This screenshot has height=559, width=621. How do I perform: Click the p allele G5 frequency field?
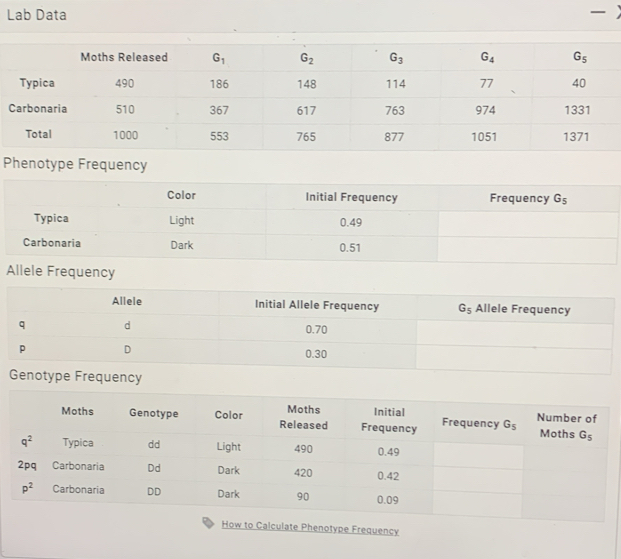point(513,361)
